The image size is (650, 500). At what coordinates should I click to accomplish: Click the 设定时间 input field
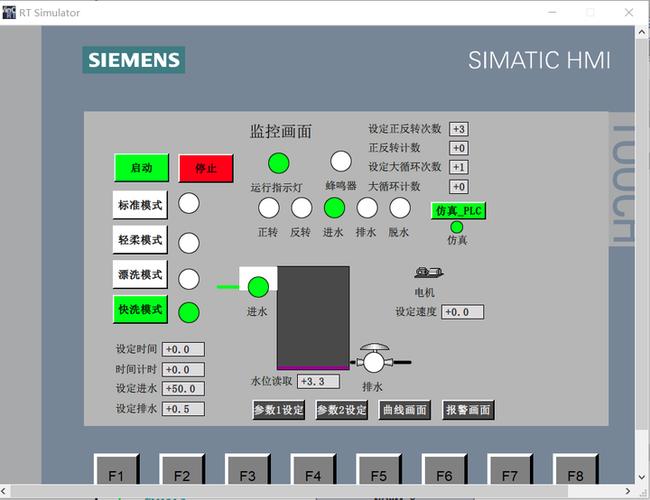183,349
